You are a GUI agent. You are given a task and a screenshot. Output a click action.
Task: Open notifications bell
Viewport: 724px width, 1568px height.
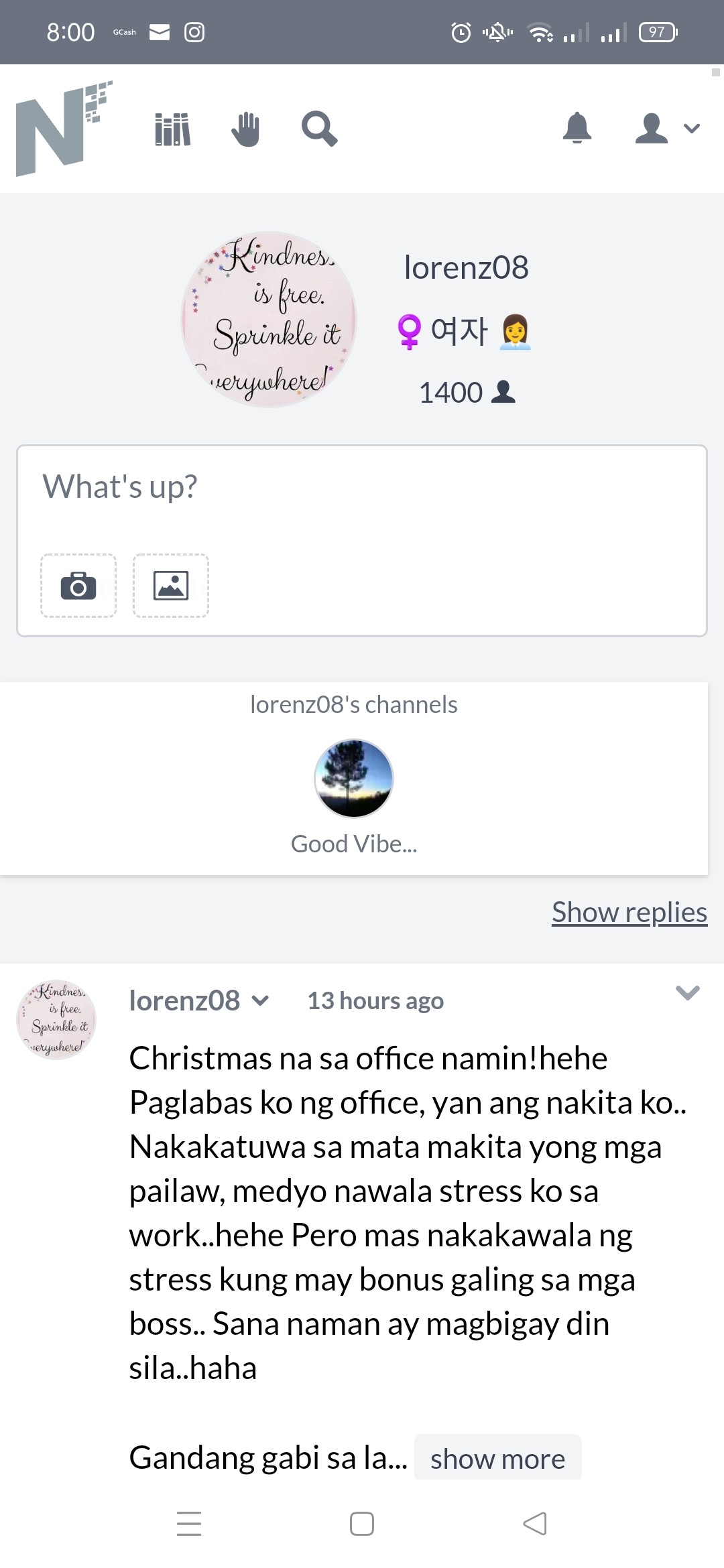577,127
